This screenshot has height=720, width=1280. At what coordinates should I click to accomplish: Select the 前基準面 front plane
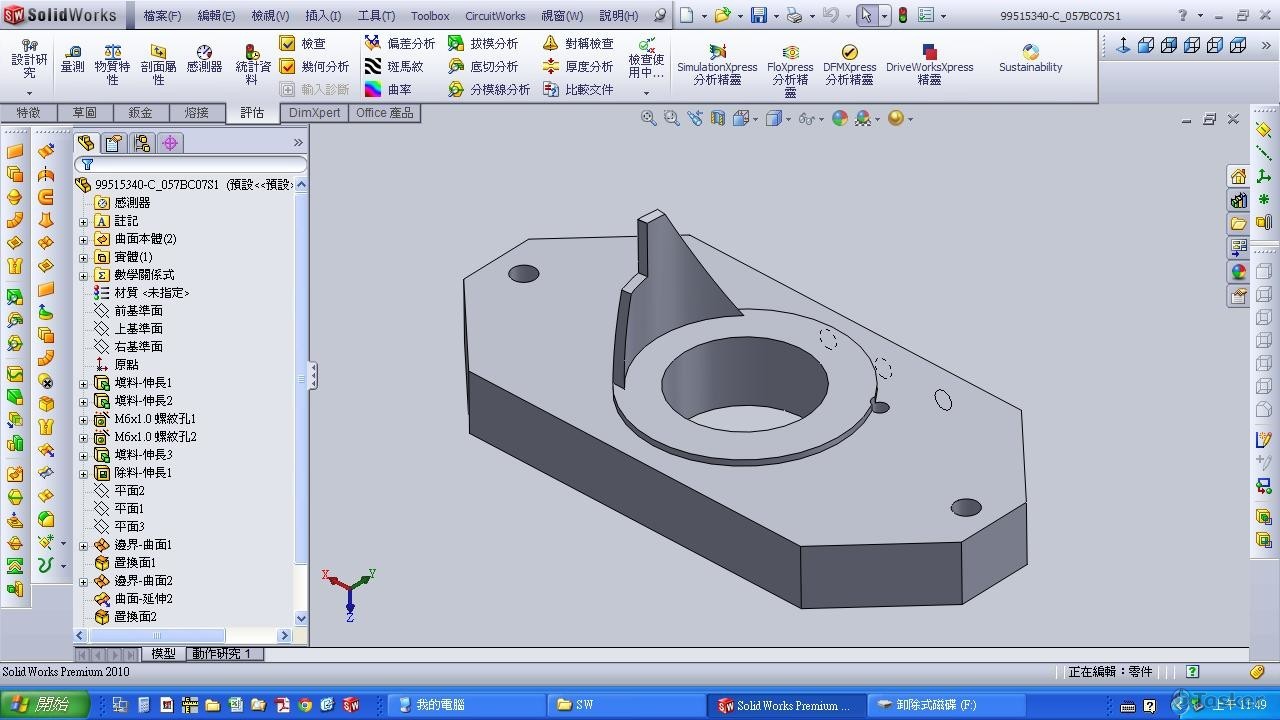coord(138,311)
